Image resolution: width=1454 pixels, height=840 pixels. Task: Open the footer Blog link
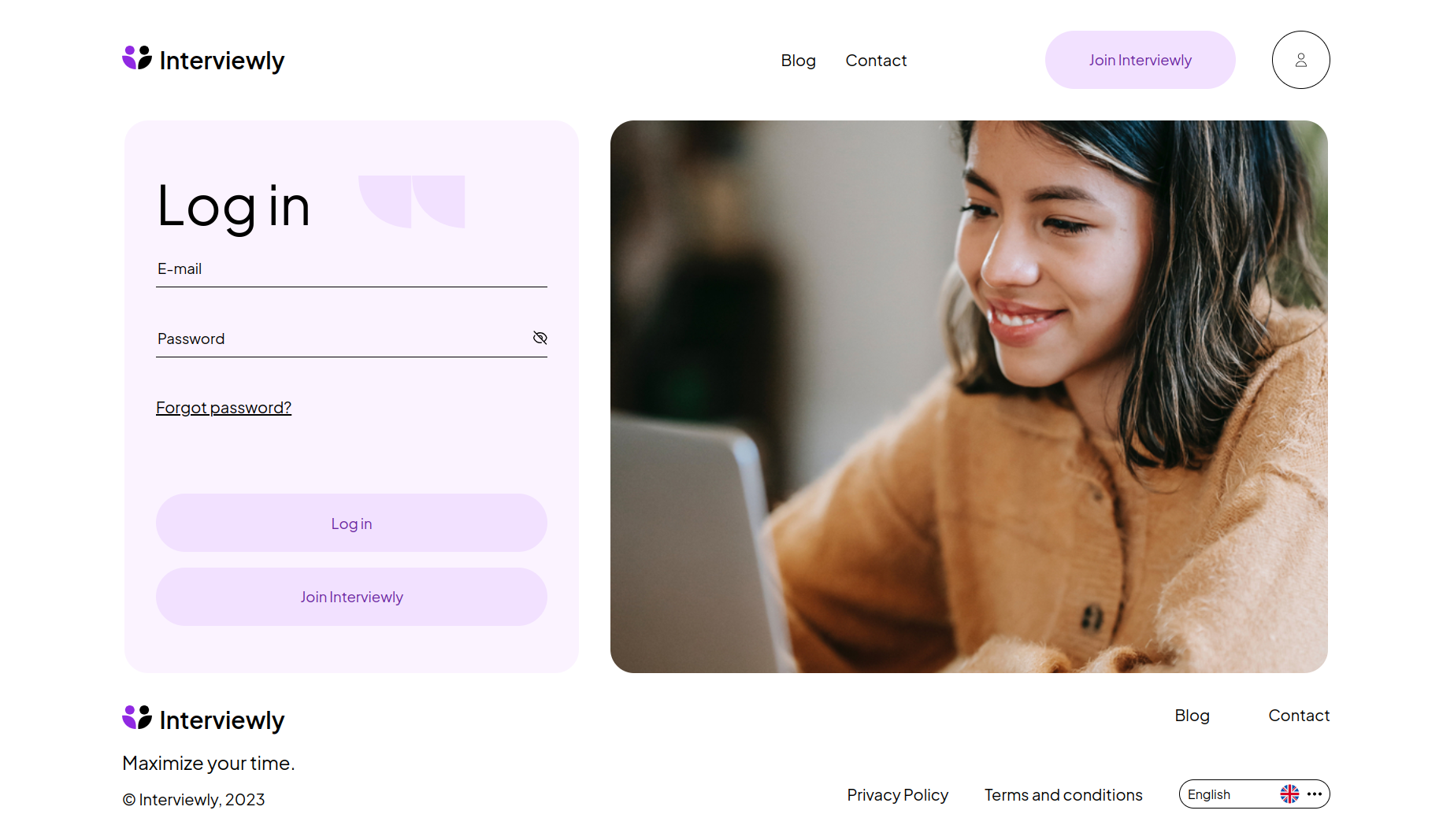click(1192, 716)
